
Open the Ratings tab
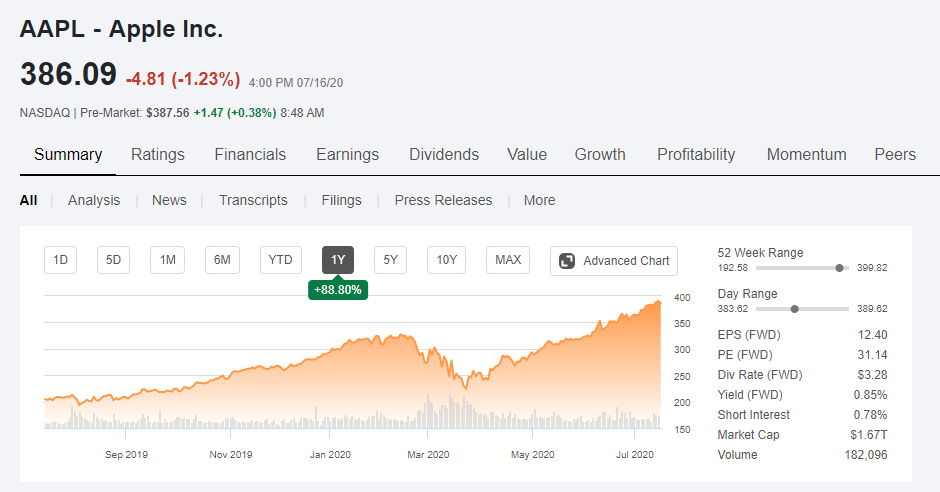coord(158,154)
